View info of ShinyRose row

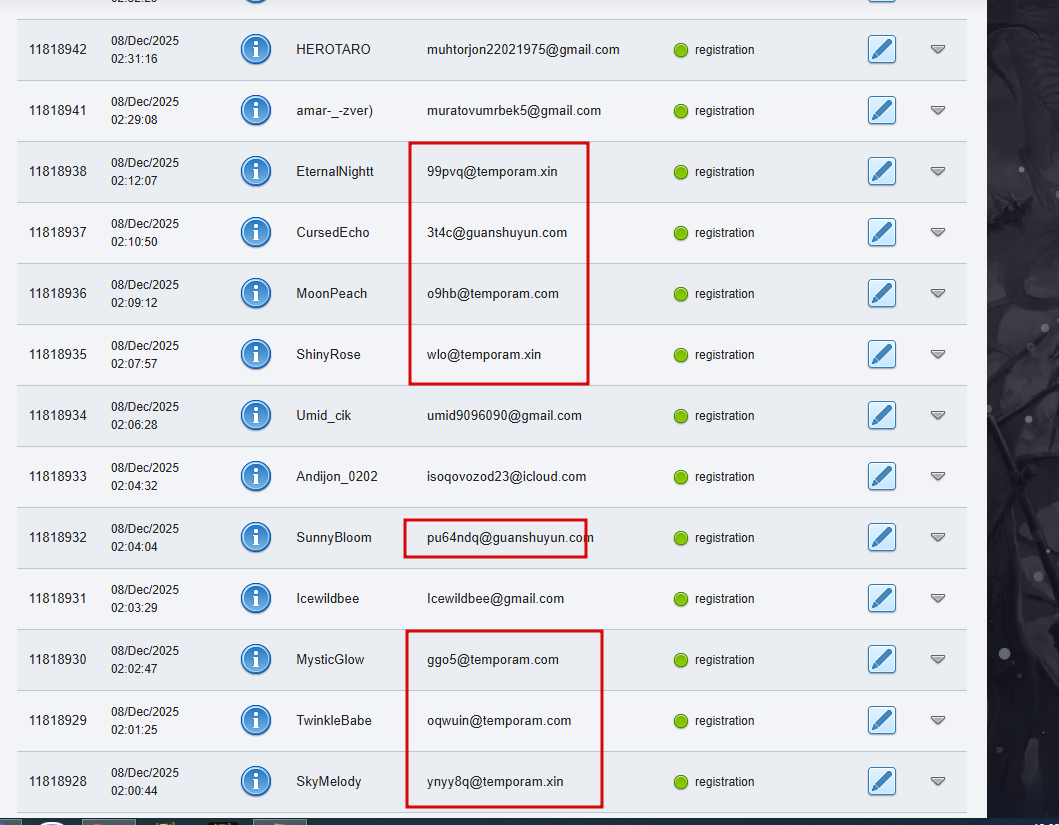click(255, 354)
